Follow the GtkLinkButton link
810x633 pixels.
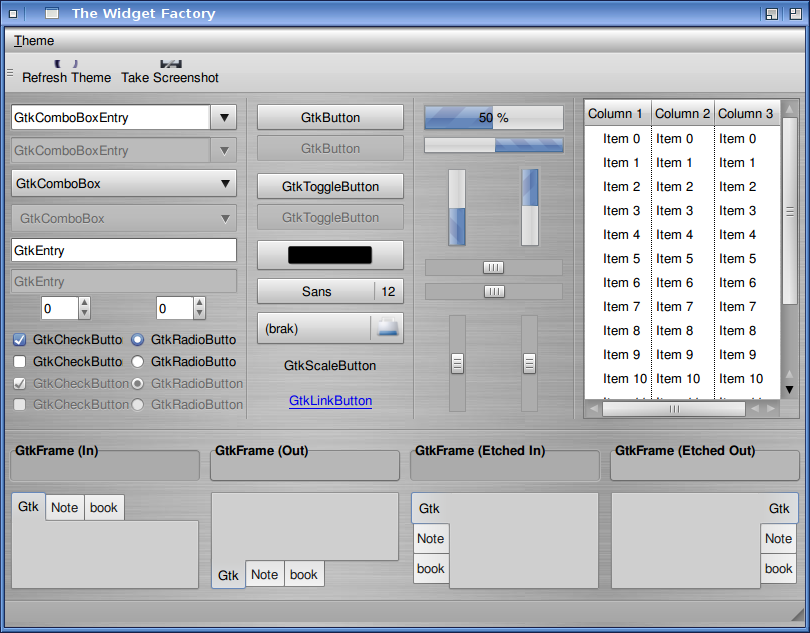coord(330,400)
